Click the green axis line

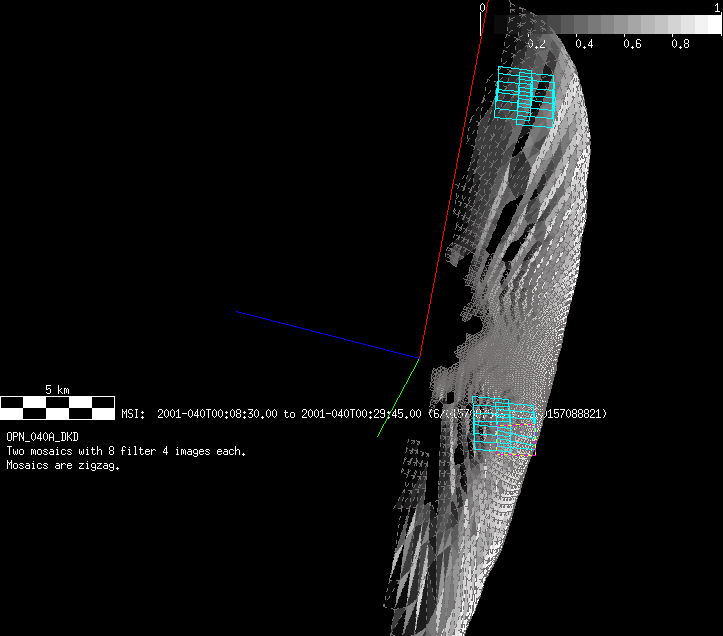coord(398,397)
